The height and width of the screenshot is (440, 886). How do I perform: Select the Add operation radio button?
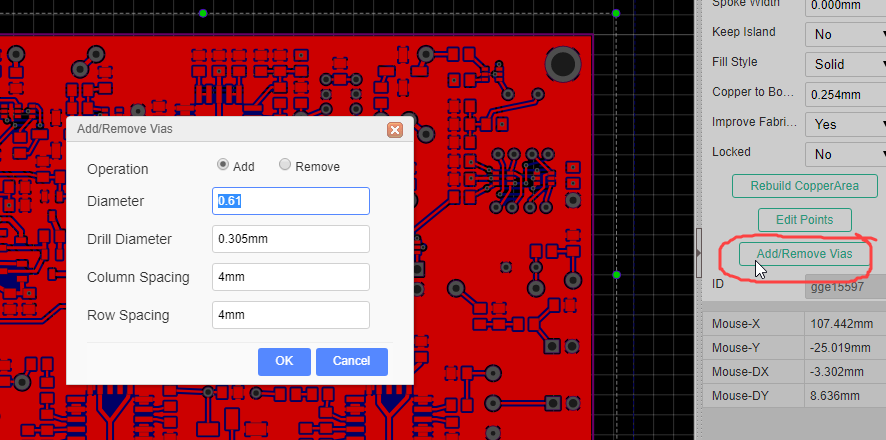click(x=223, y=165)
